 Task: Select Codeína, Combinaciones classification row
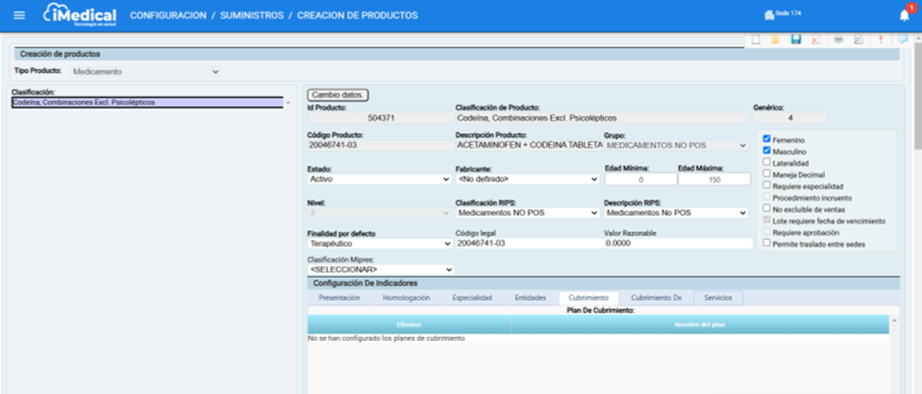(x=148, y=102)
